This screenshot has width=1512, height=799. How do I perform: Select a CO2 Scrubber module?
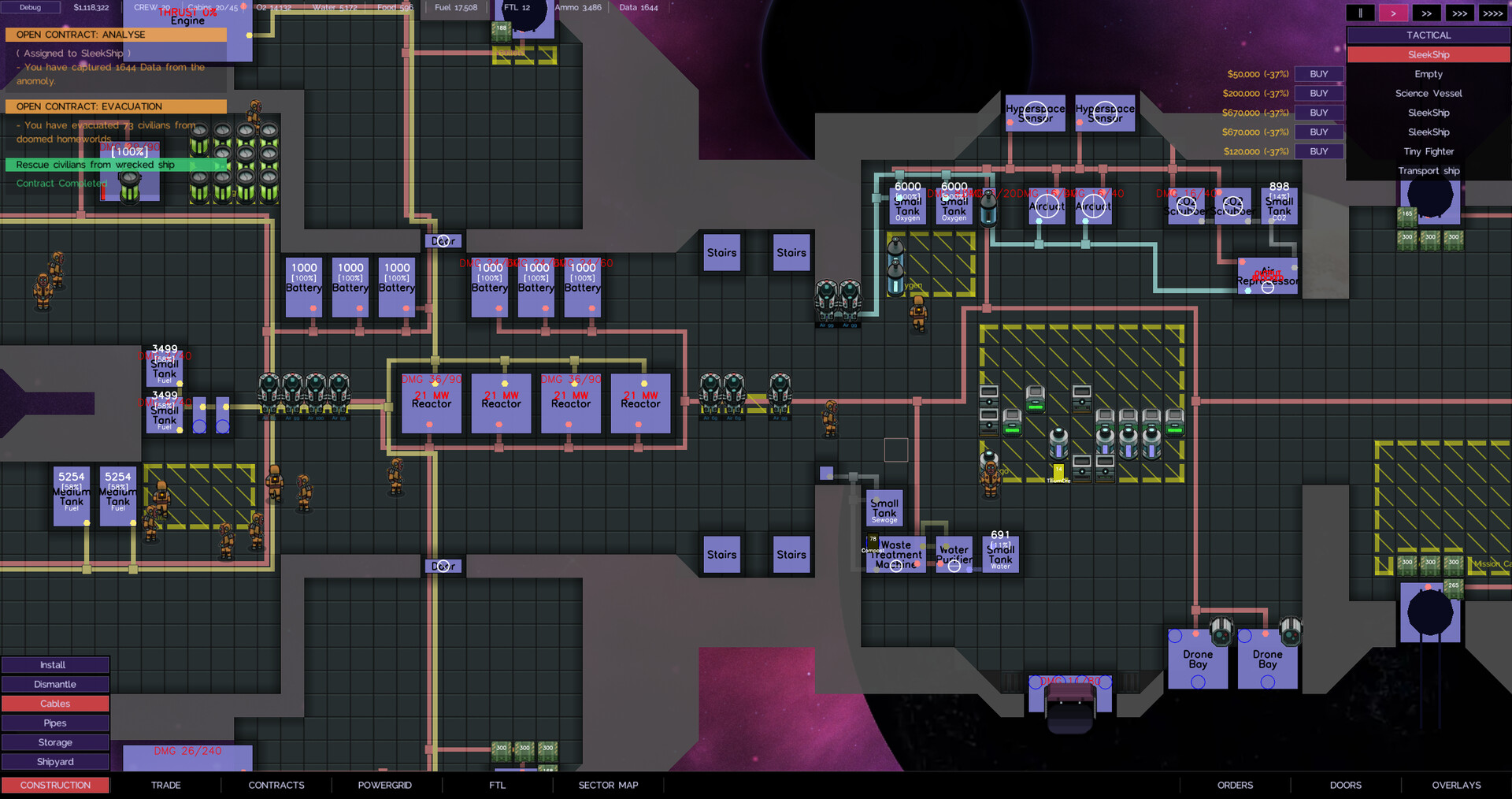[x=1186, y=206]
